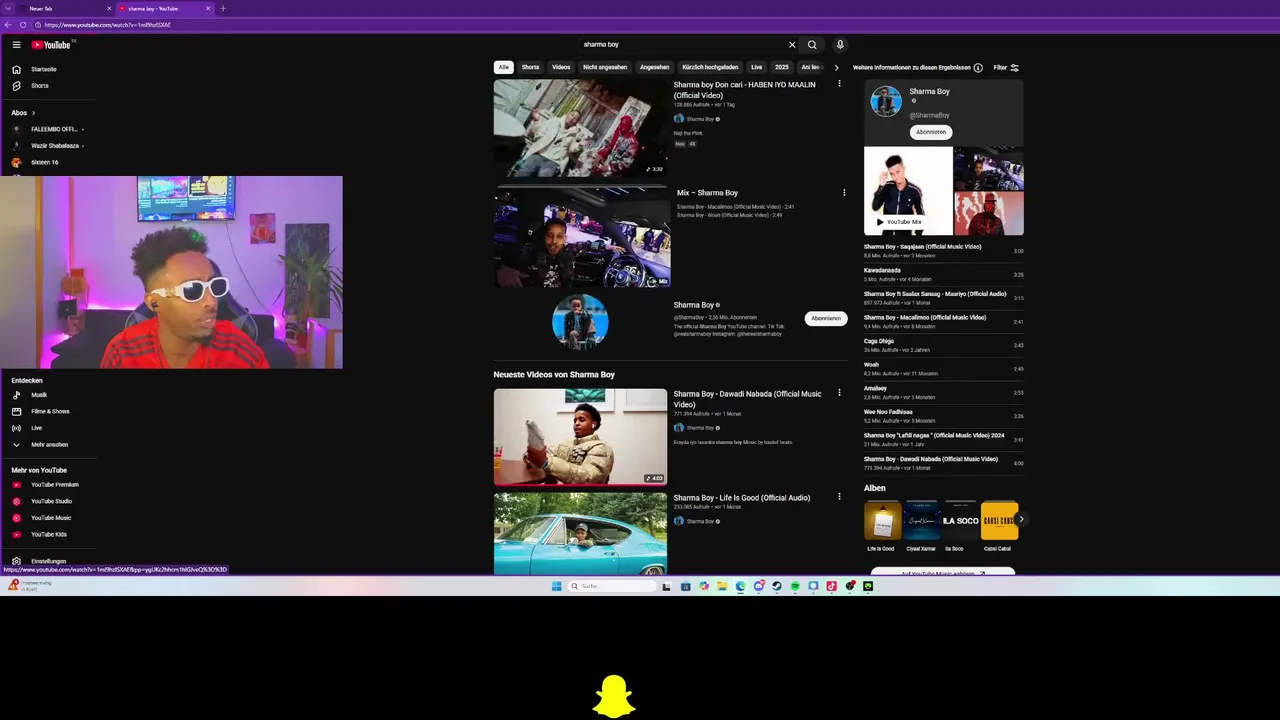Open Live in Entdecken section
The image size is (1280, 720).
[36, 428]
